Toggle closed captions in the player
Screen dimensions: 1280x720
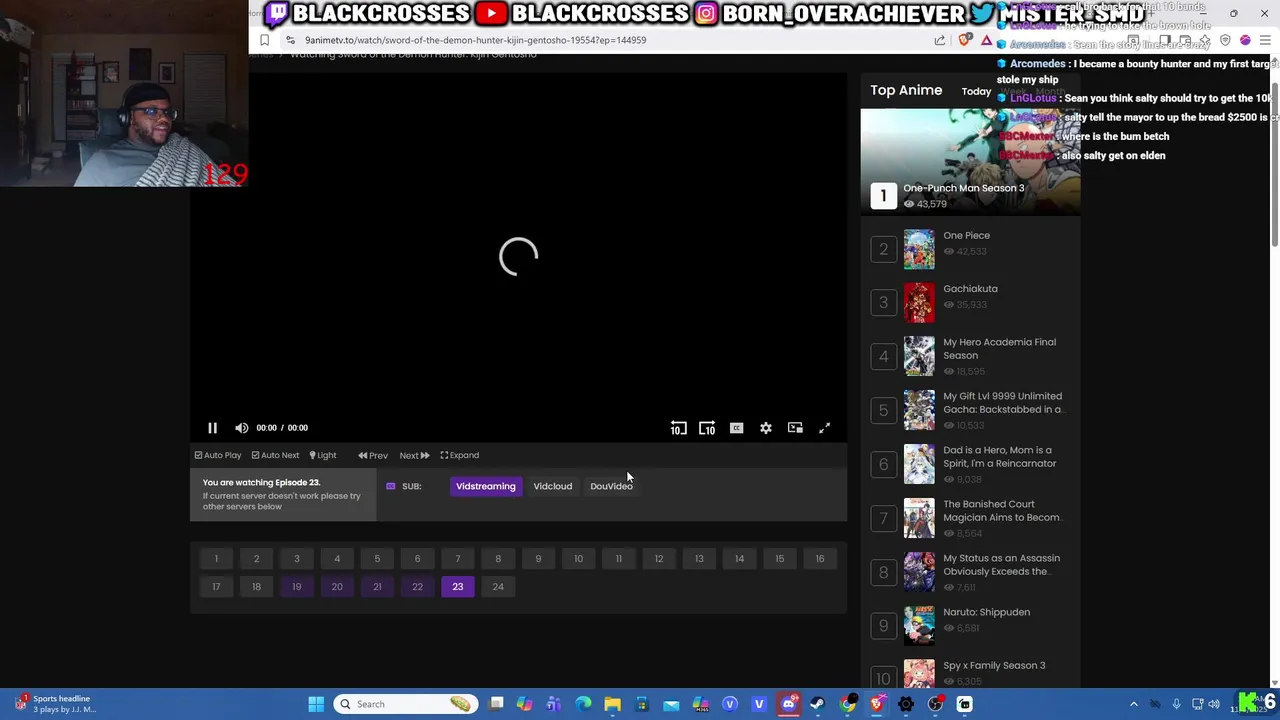(x=736, y=428)
